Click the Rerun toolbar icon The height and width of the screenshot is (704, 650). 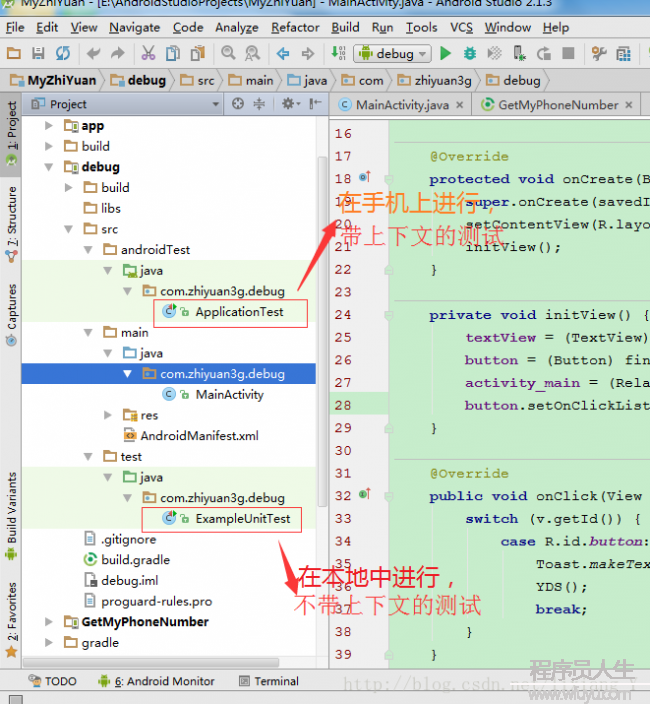(544, 53)
